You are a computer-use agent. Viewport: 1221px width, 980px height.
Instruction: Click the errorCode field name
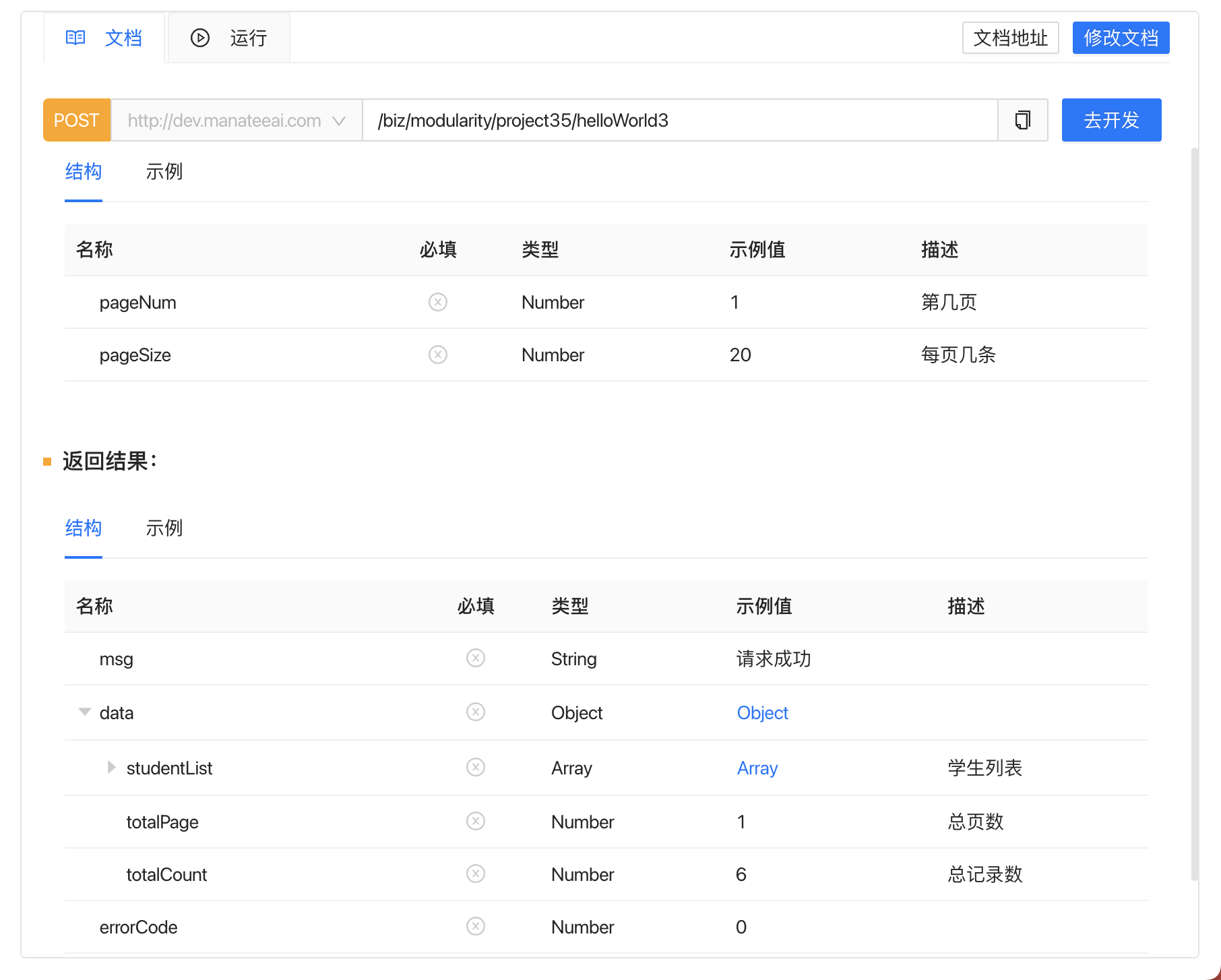point(138,927)
